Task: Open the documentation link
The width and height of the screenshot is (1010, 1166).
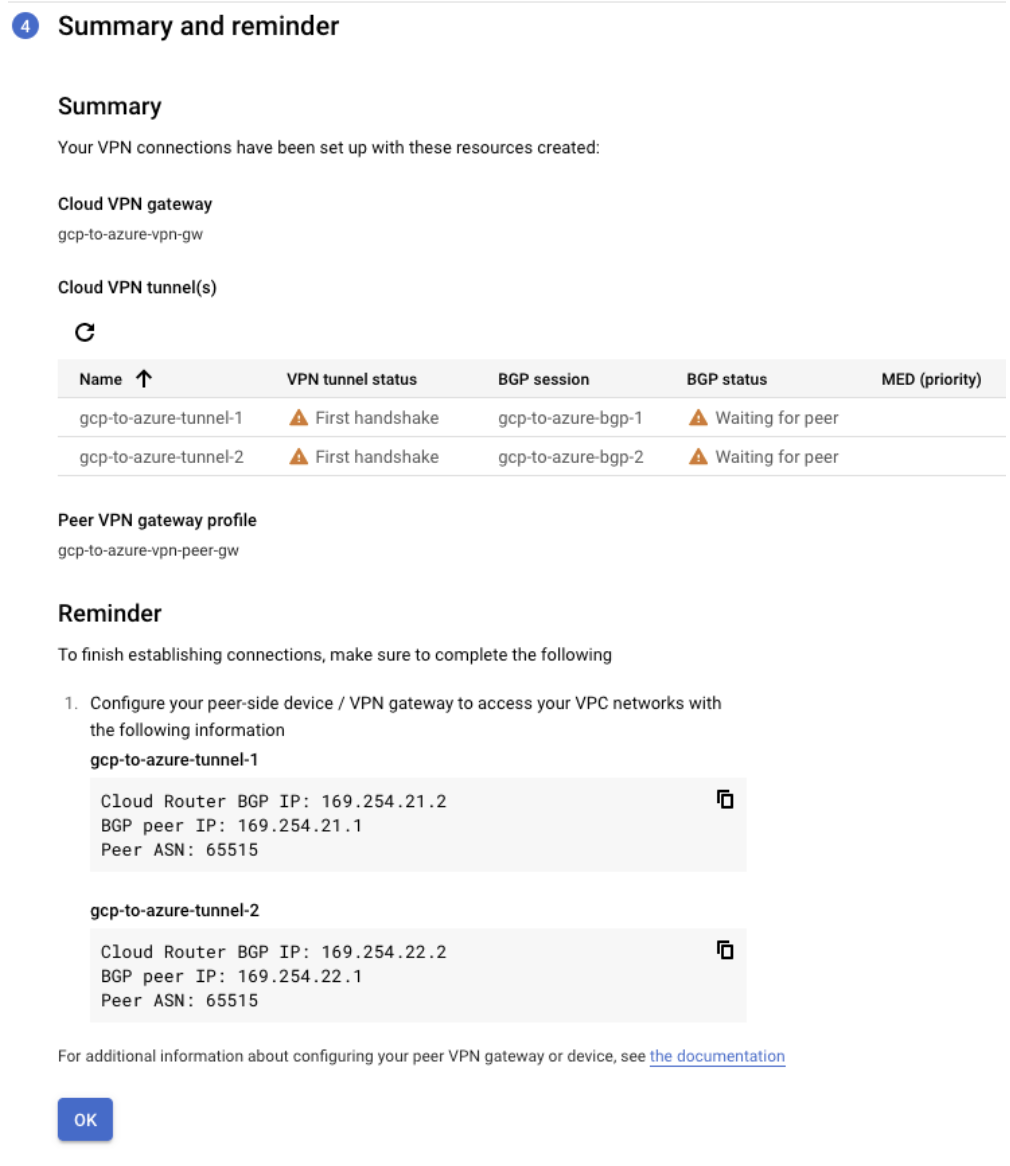Action: [717, 1056]
